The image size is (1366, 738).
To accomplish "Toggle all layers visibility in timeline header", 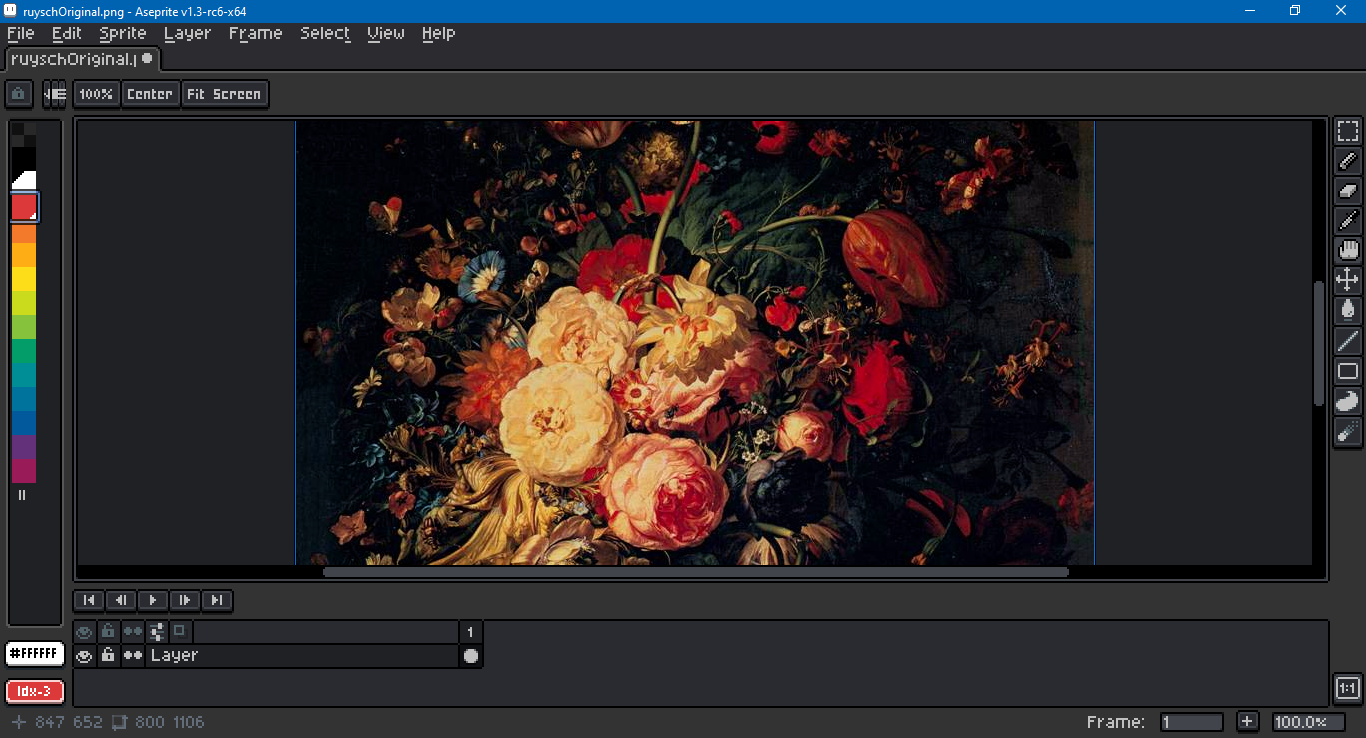I will [x=85, y=631].
